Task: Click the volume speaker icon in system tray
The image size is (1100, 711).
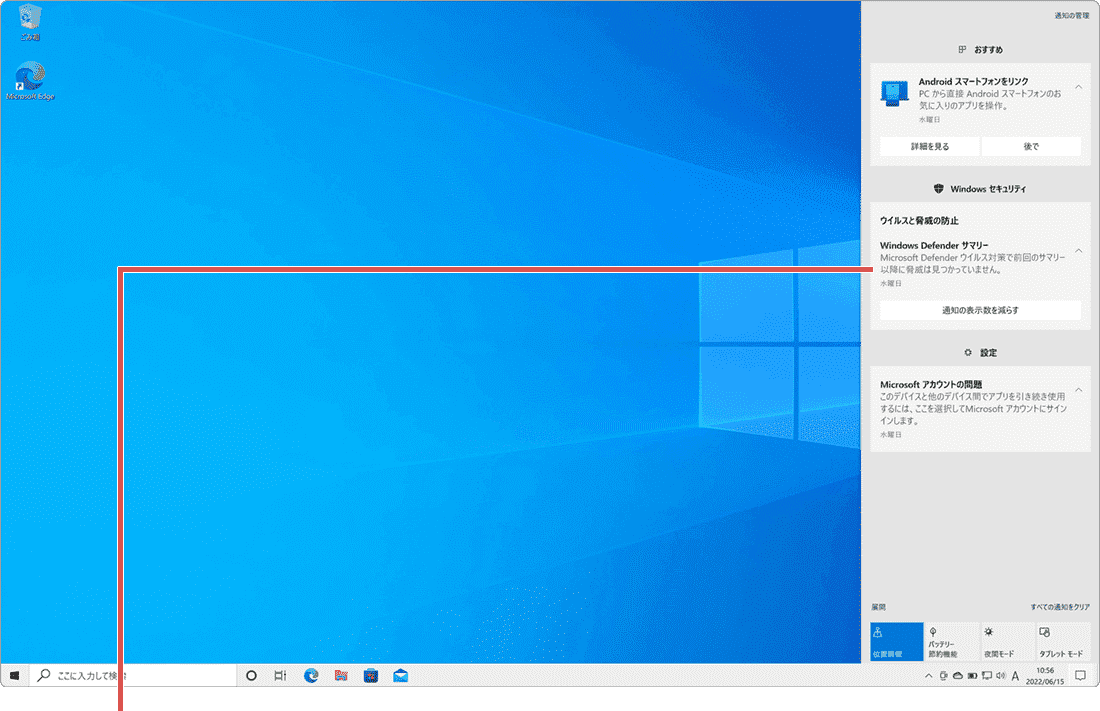Action: [1001, 677]
